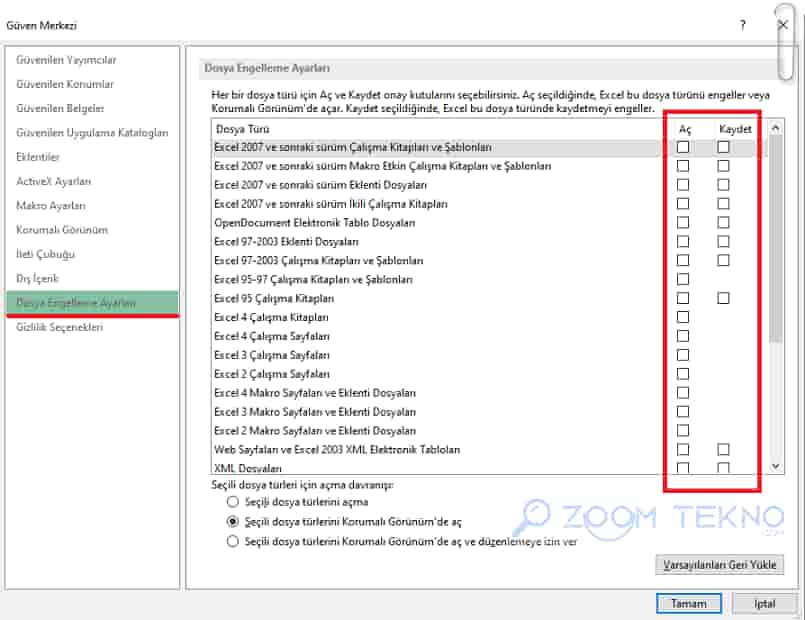Click the Dosya Türü column header
Screen dimensions: 805x620
[x=243, y=129]
